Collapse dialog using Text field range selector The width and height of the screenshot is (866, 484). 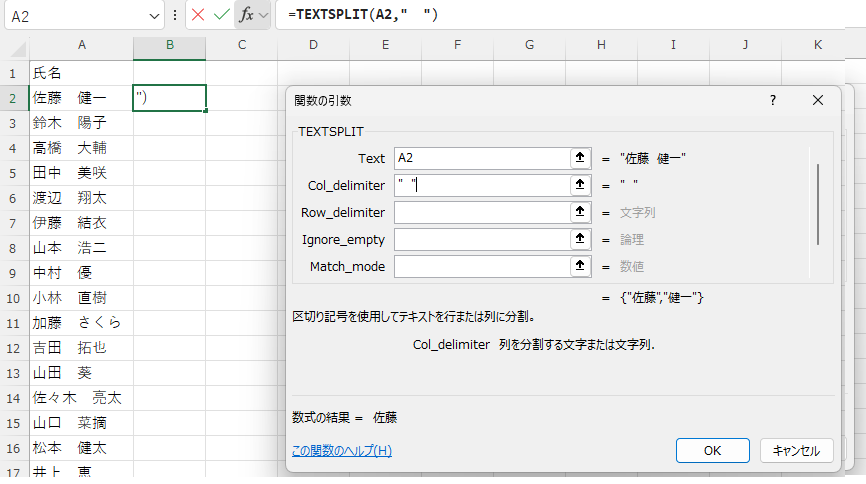579,159
